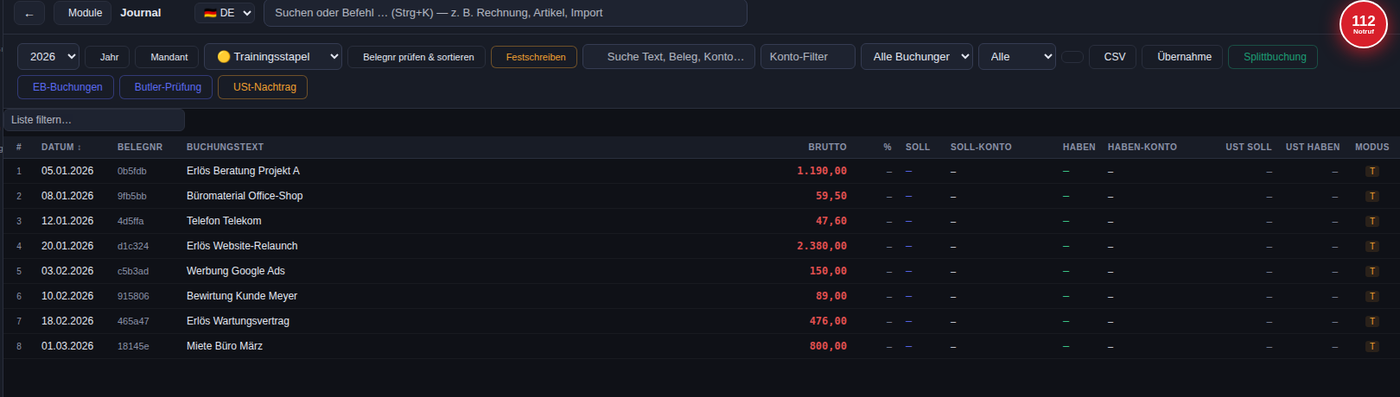
Task: Click the T mode badge for Bewirtung Kunde Meyer
Action: (1372, 296)
